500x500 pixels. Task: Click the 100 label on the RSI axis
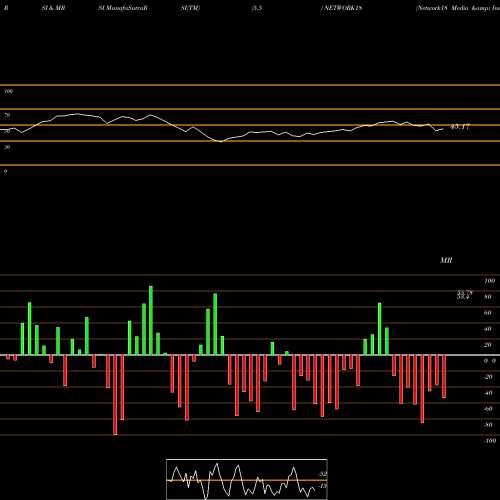[9, 91]
